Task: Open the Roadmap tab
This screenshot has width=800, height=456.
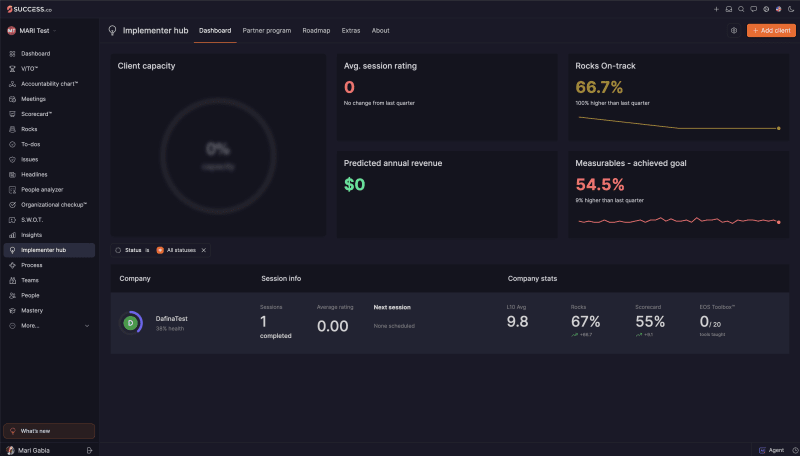Action: 316,31
